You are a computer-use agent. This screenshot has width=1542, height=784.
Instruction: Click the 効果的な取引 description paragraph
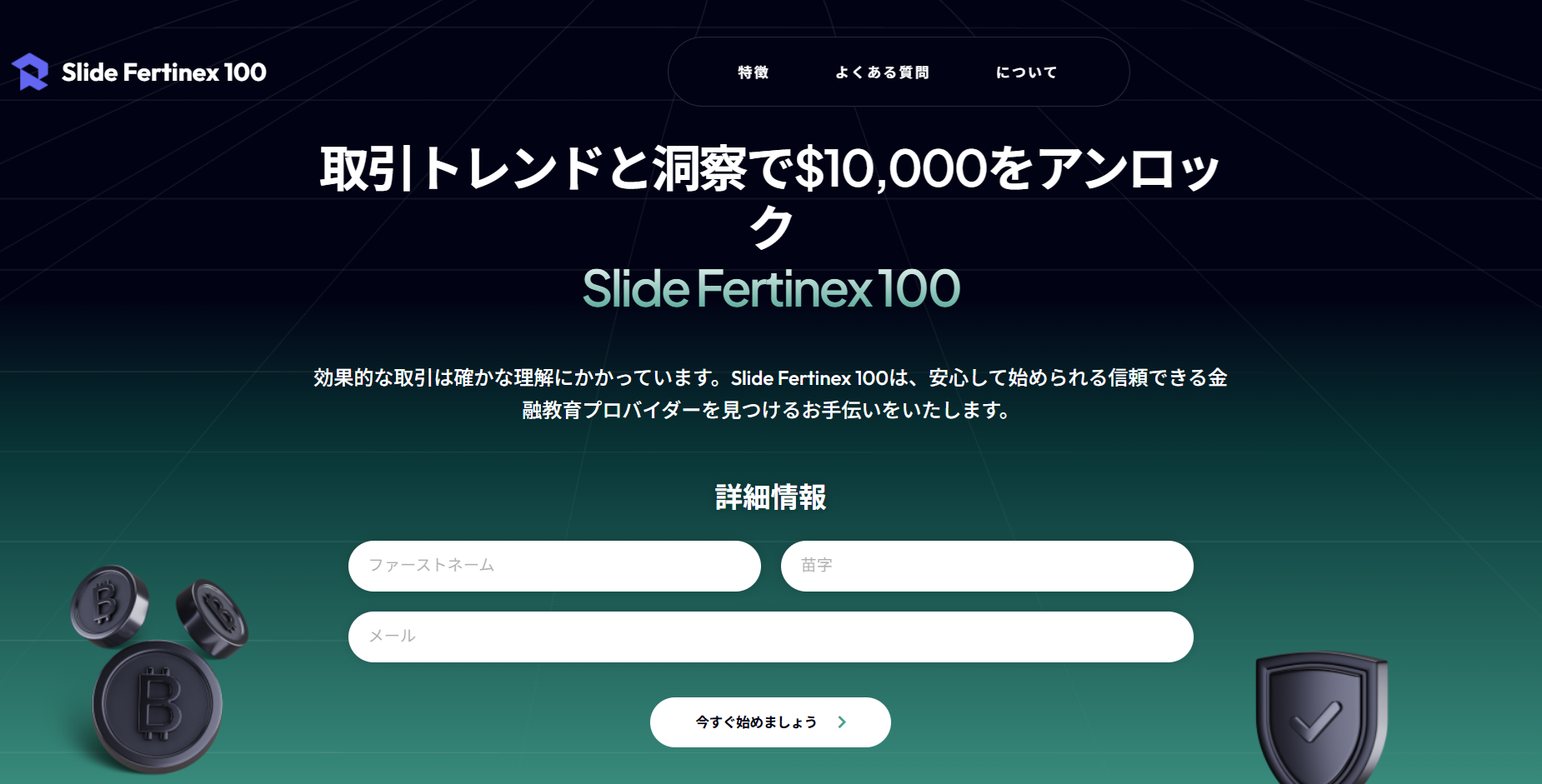click(770, 393)
